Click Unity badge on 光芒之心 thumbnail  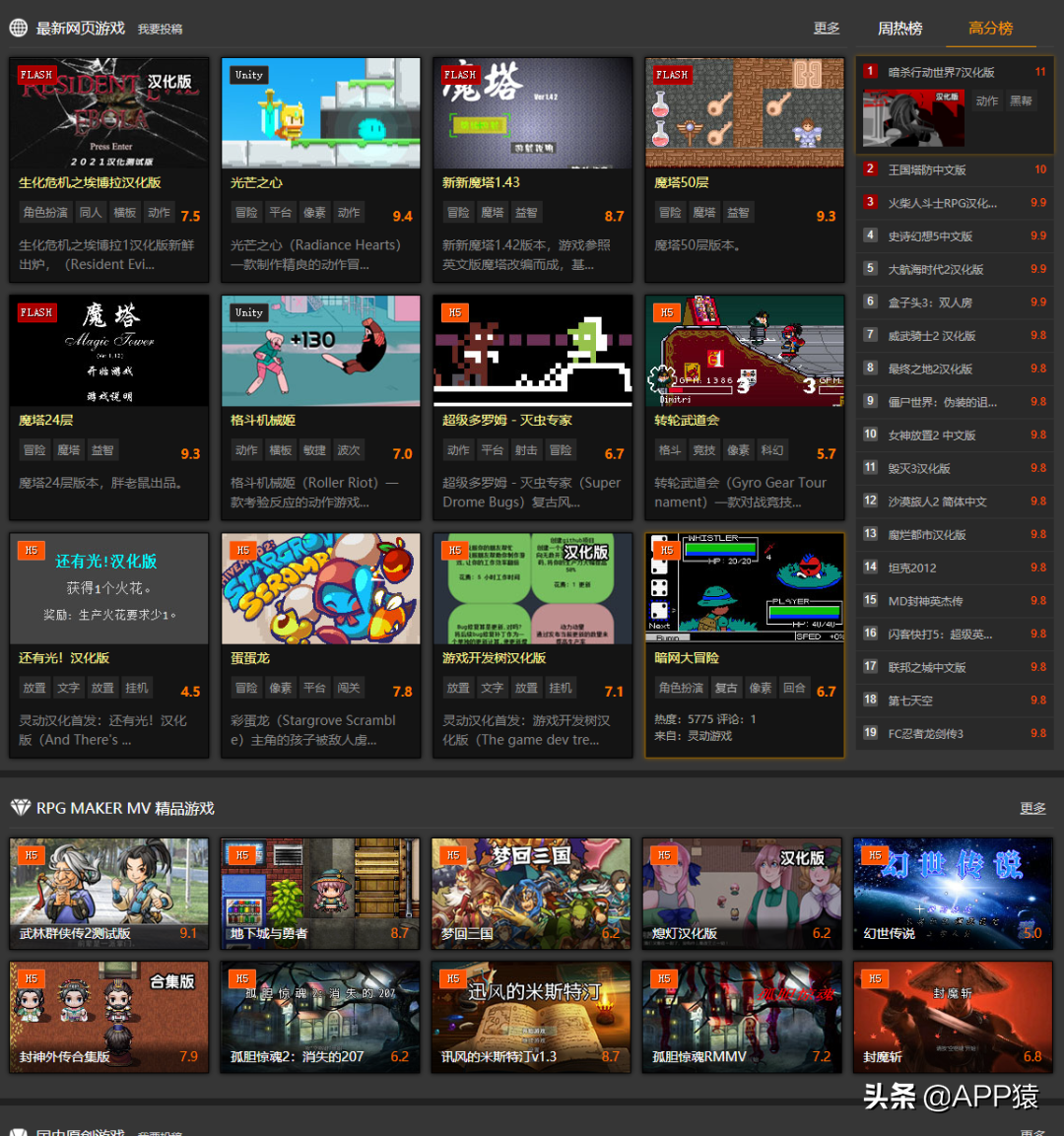point(248,75)
